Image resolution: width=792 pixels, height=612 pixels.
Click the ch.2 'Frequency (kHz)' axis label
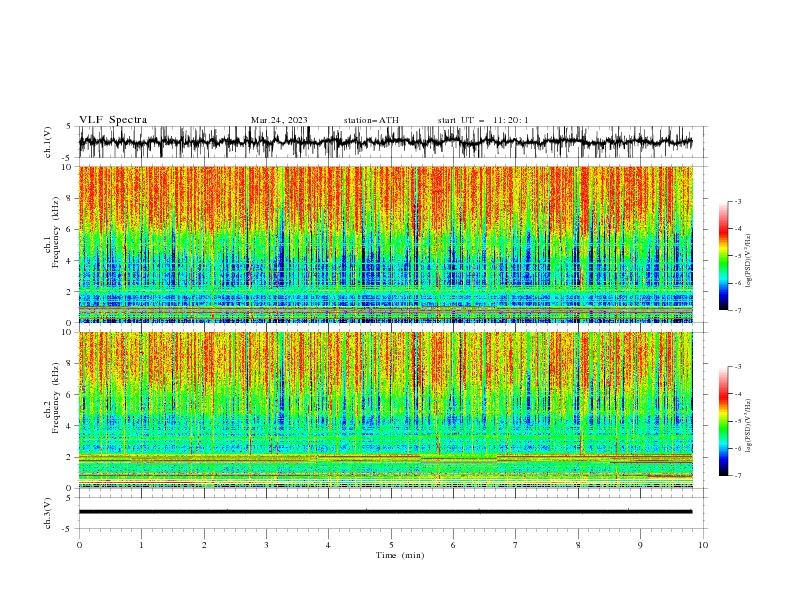pos(56,397)
